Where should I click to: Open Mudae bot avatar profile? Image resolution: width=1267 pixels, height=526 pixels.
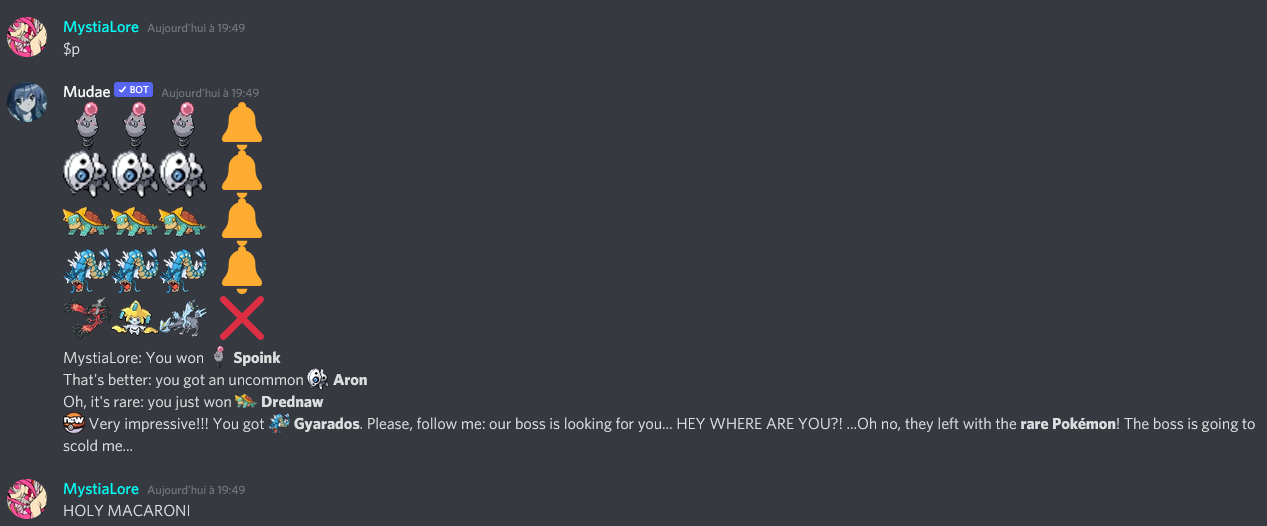tap(27, 102)
